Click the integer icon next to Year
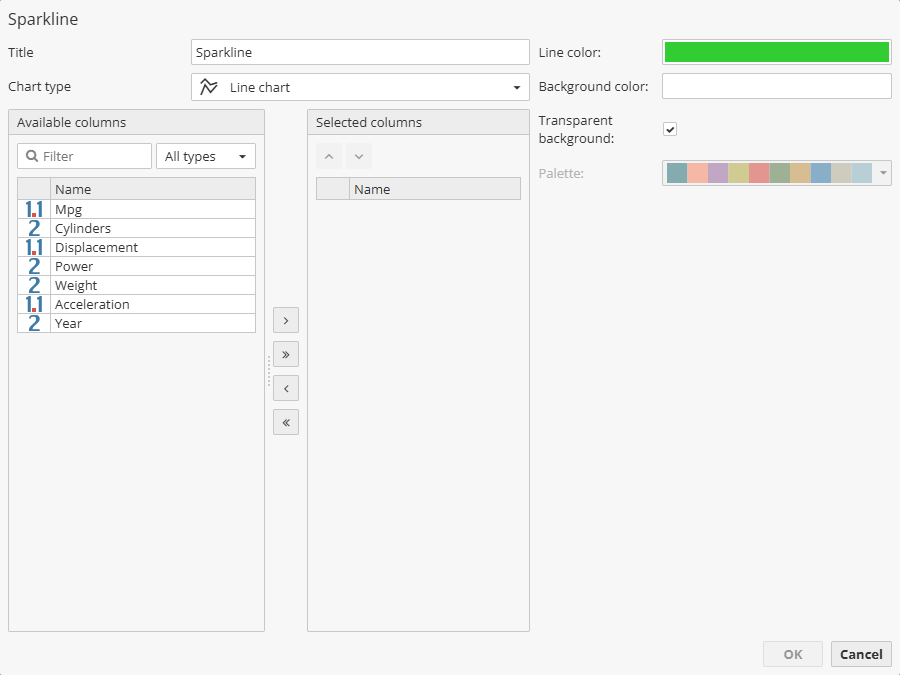Viewport: 900px width, 675px height. pos(33,323)
